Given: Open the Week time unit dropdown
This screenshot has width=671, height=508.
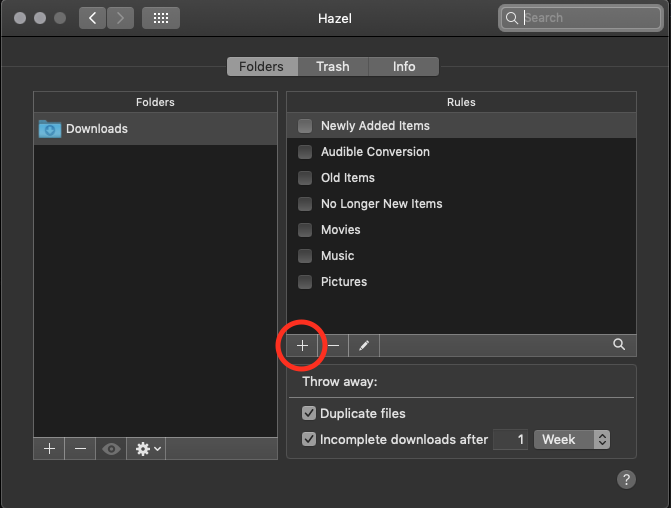Looking at the screenshot, I should tap(572, 439).
